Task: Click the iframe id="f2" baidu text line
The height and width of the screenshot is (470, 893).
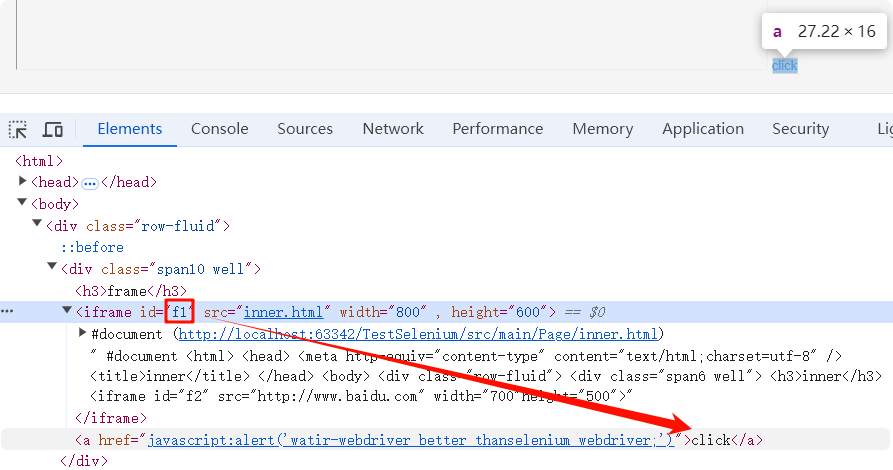Action: tap(361, 396)
